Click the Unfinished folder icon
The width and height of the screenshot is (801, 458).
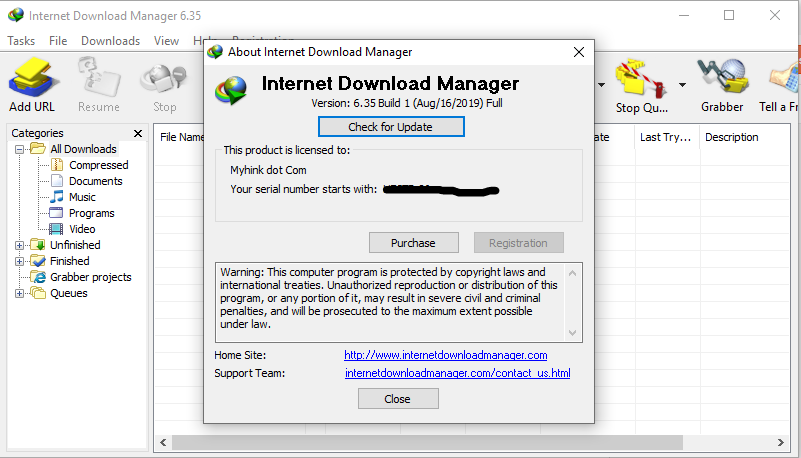[x=38, y=245]
